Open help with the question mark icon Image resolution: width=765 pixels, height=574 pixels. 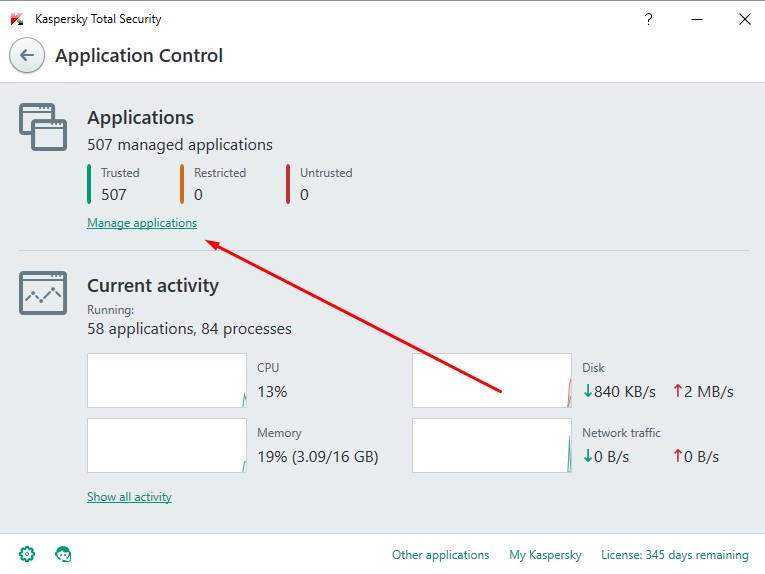648,19
